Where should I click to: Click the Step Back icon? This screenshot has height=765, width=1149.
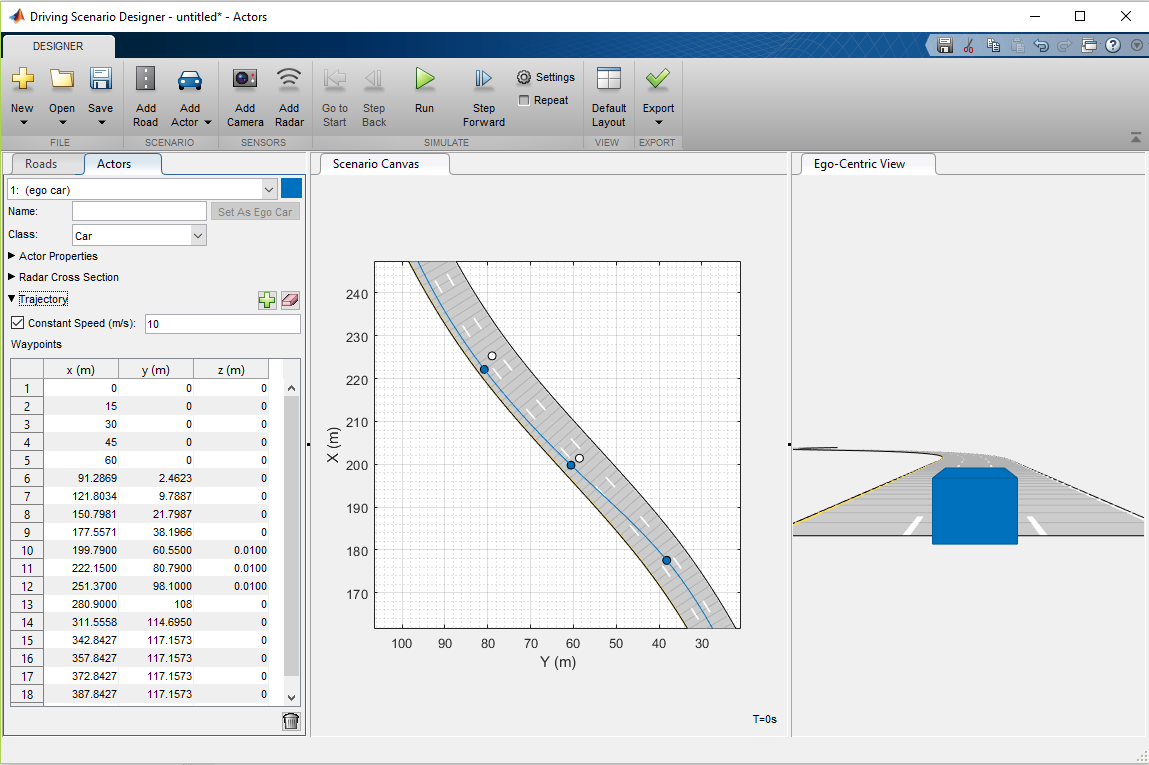374,78
